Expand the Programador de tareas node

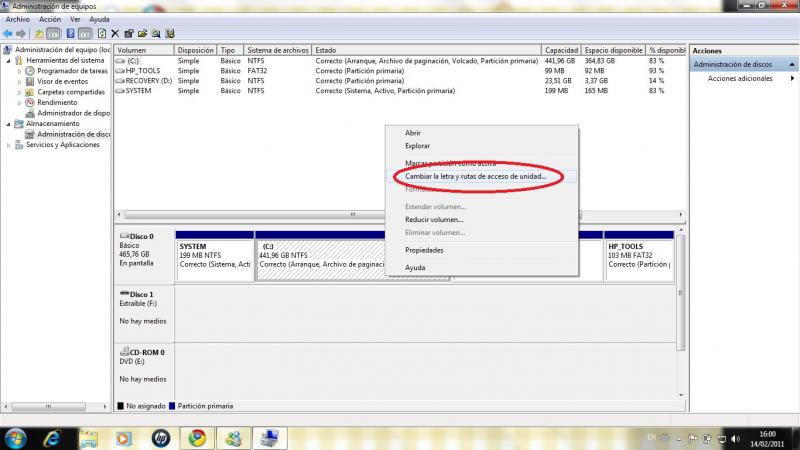20,71
